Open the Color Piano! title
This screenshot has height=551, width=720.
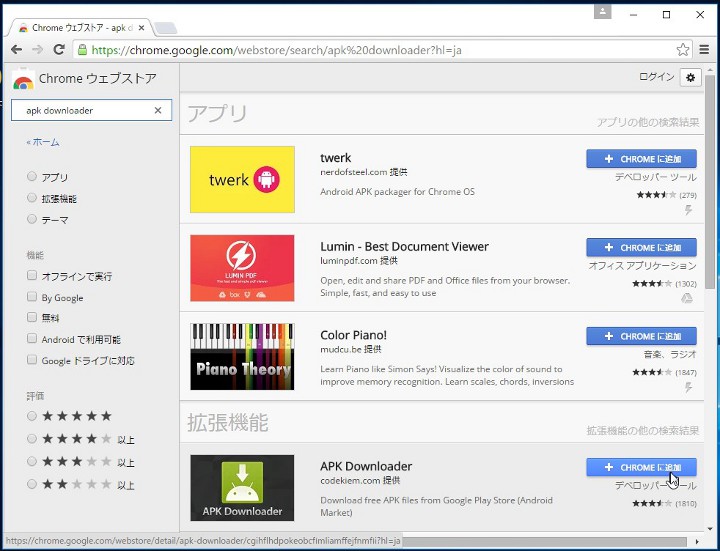point(354,335)
